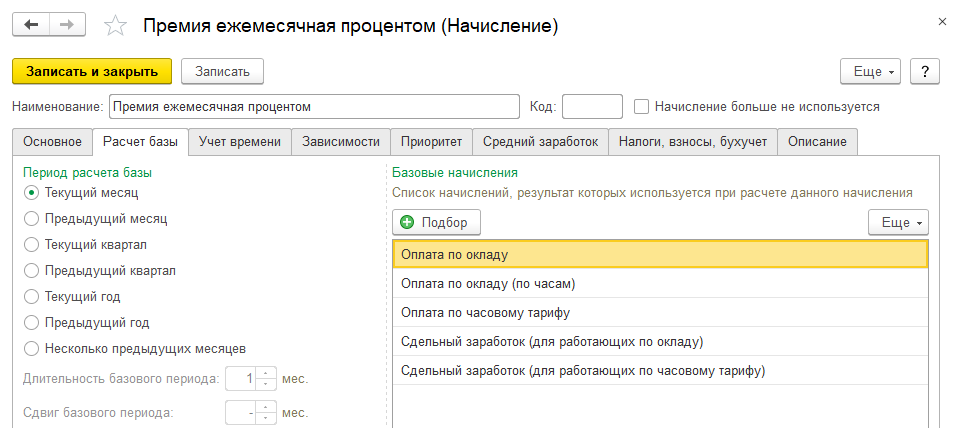The height and width of the screenshot is (428, 959).
Task: Click the forward navigation arrow
Action: [x=66, y=26]
